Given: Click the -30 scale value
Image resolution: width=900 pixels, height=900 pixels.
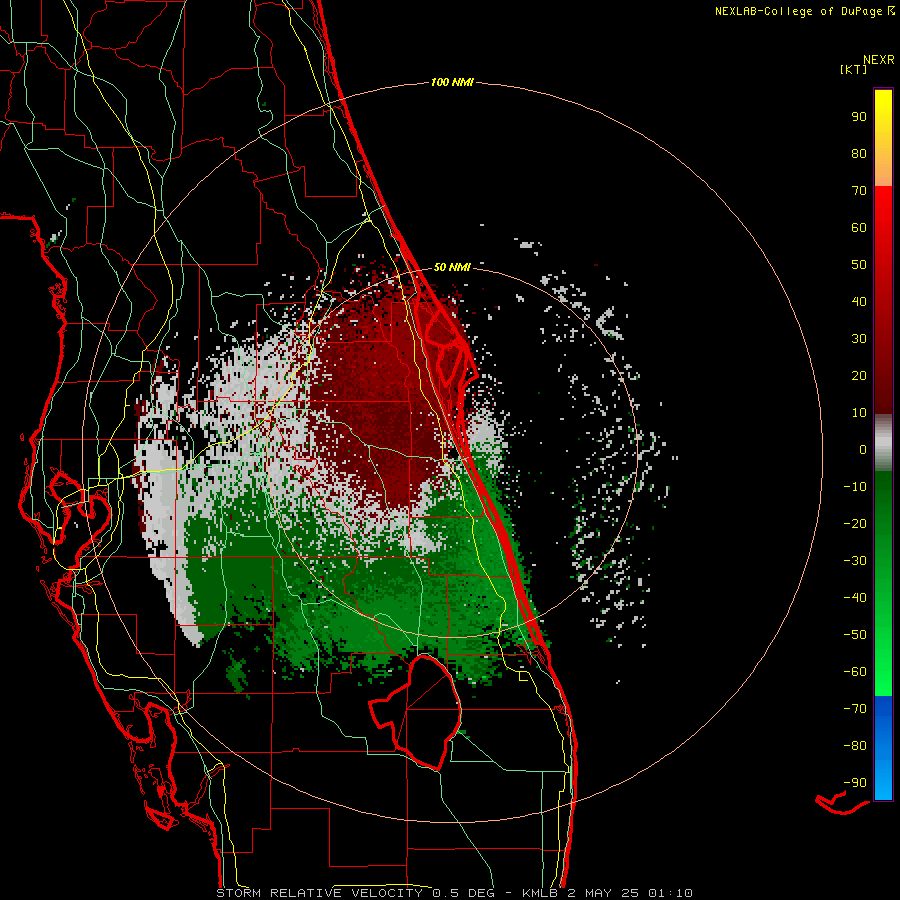Looking at the screenshot, I should coord(855,561).
